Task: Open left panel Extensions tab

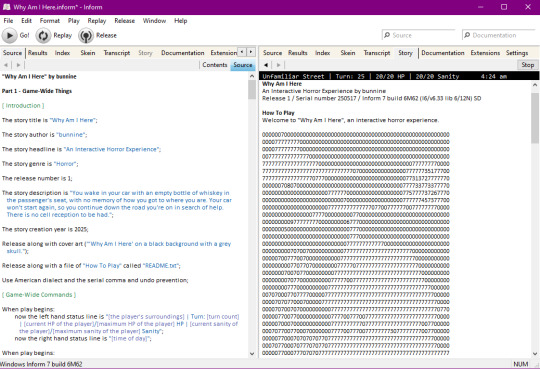Action: click(x=224, y=53)
